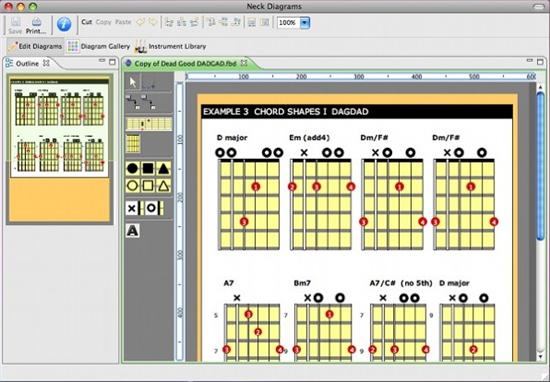
Task: Insert a vertical chord box diagram
Action: [x=133, y=144]
